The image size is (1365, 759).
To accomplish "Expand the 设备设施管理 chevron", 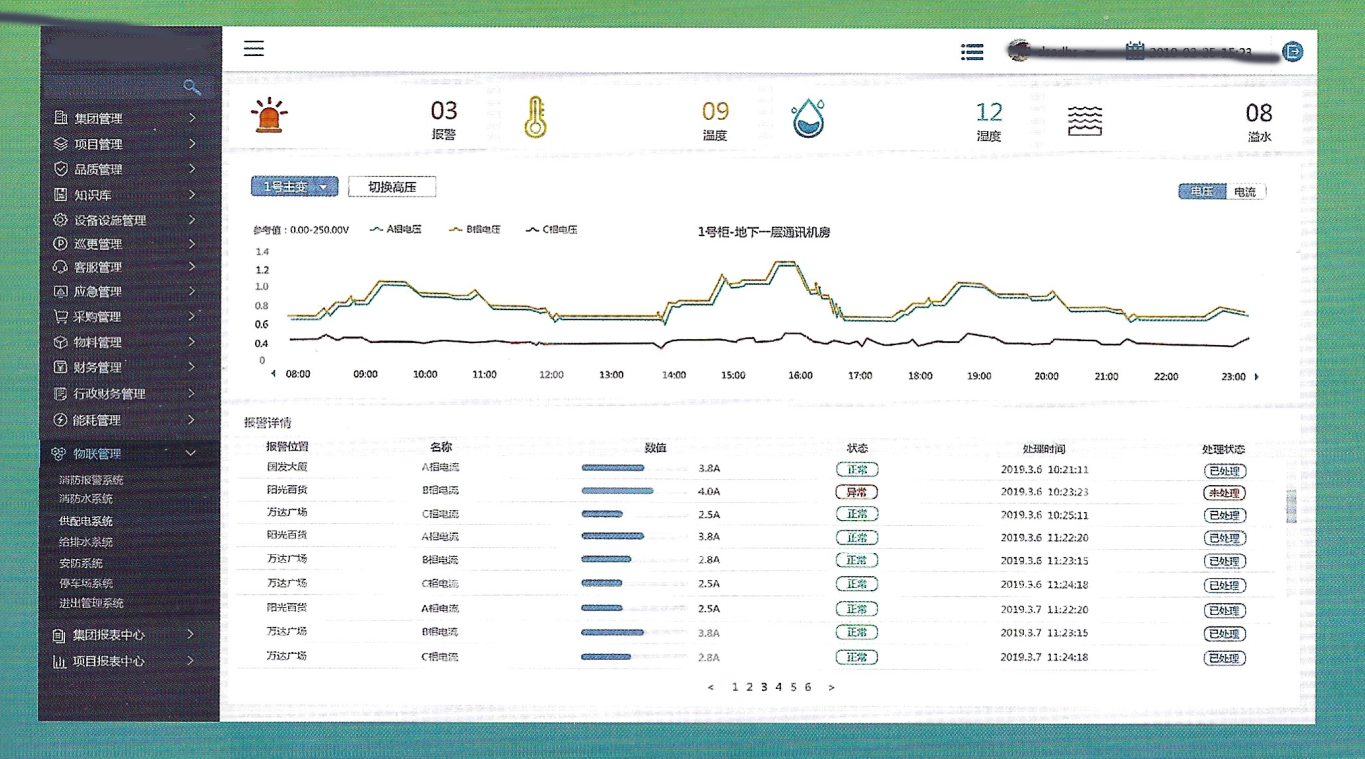I will [192, 220].
